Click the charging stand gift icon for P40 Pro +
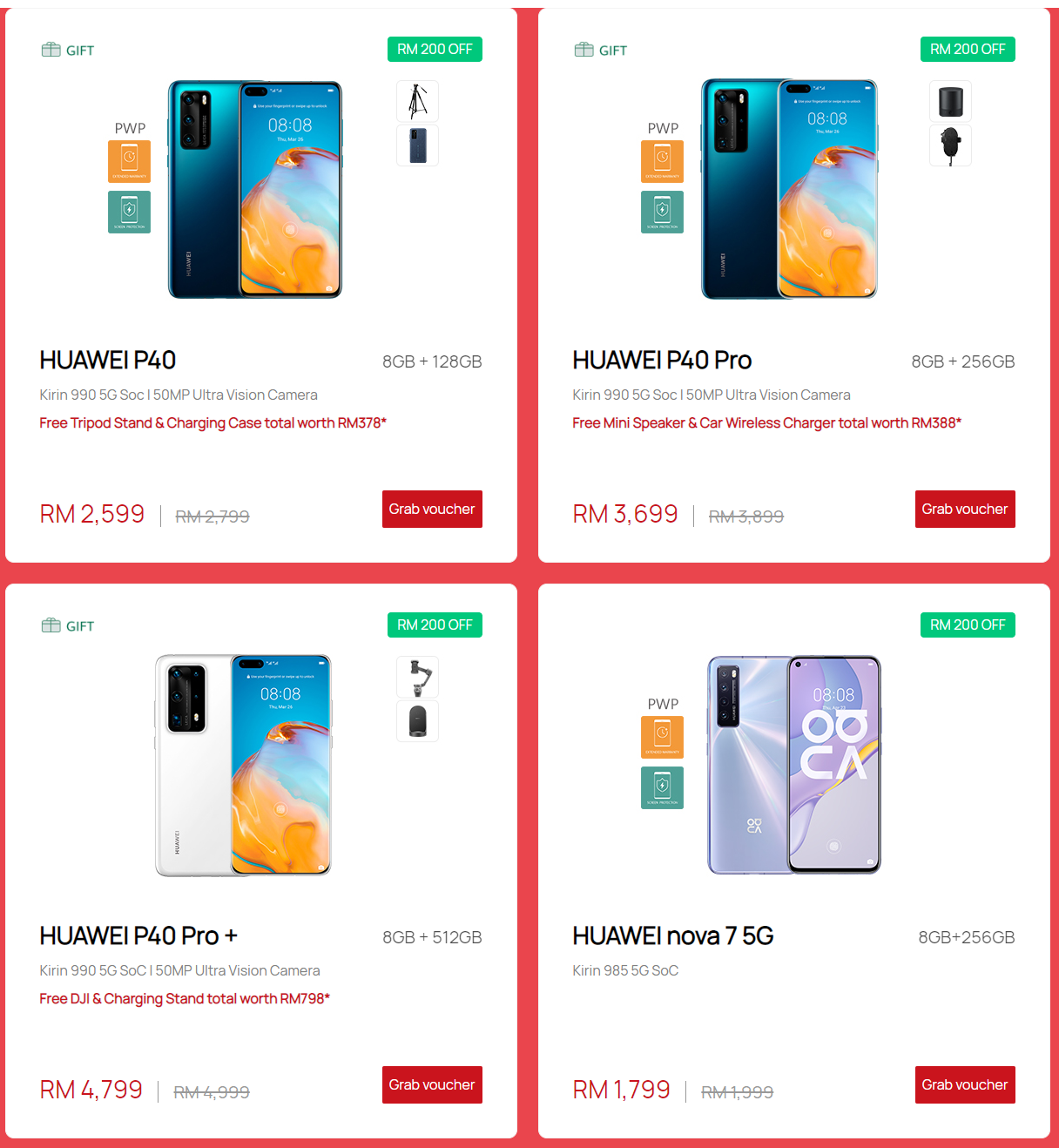1059x1148 pixels. pos(417,721)
